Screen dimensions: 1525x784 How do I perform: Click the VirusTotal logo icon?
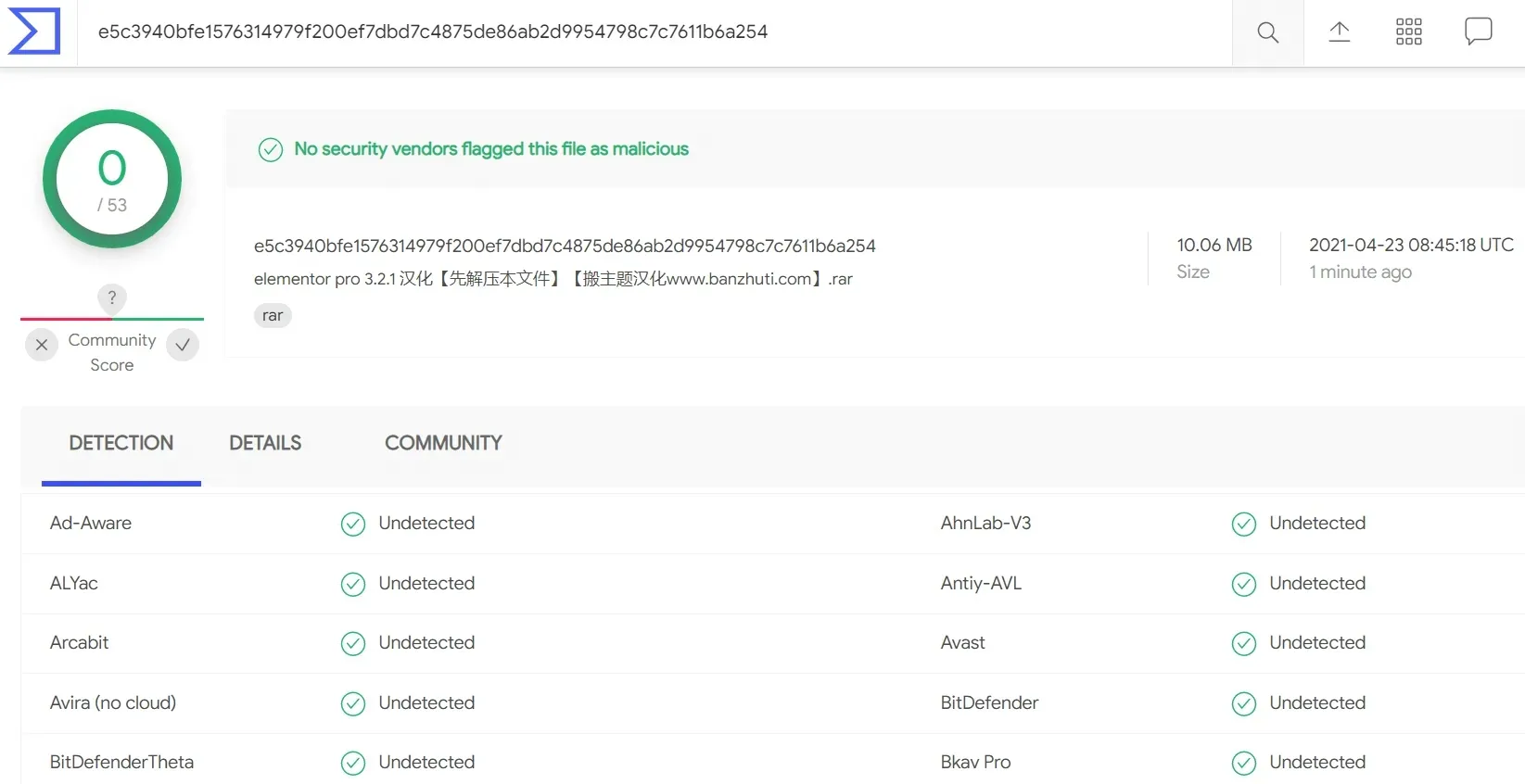[x=34, y=32]
